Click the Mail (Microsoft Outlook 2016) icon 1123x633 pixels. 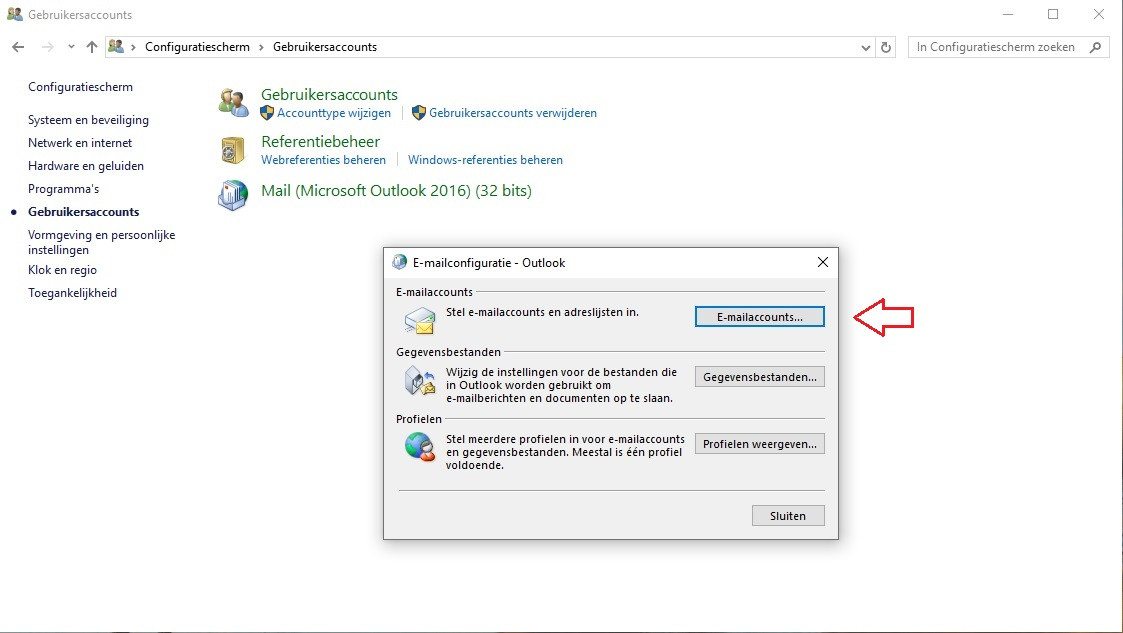click(x=233, y=195)
